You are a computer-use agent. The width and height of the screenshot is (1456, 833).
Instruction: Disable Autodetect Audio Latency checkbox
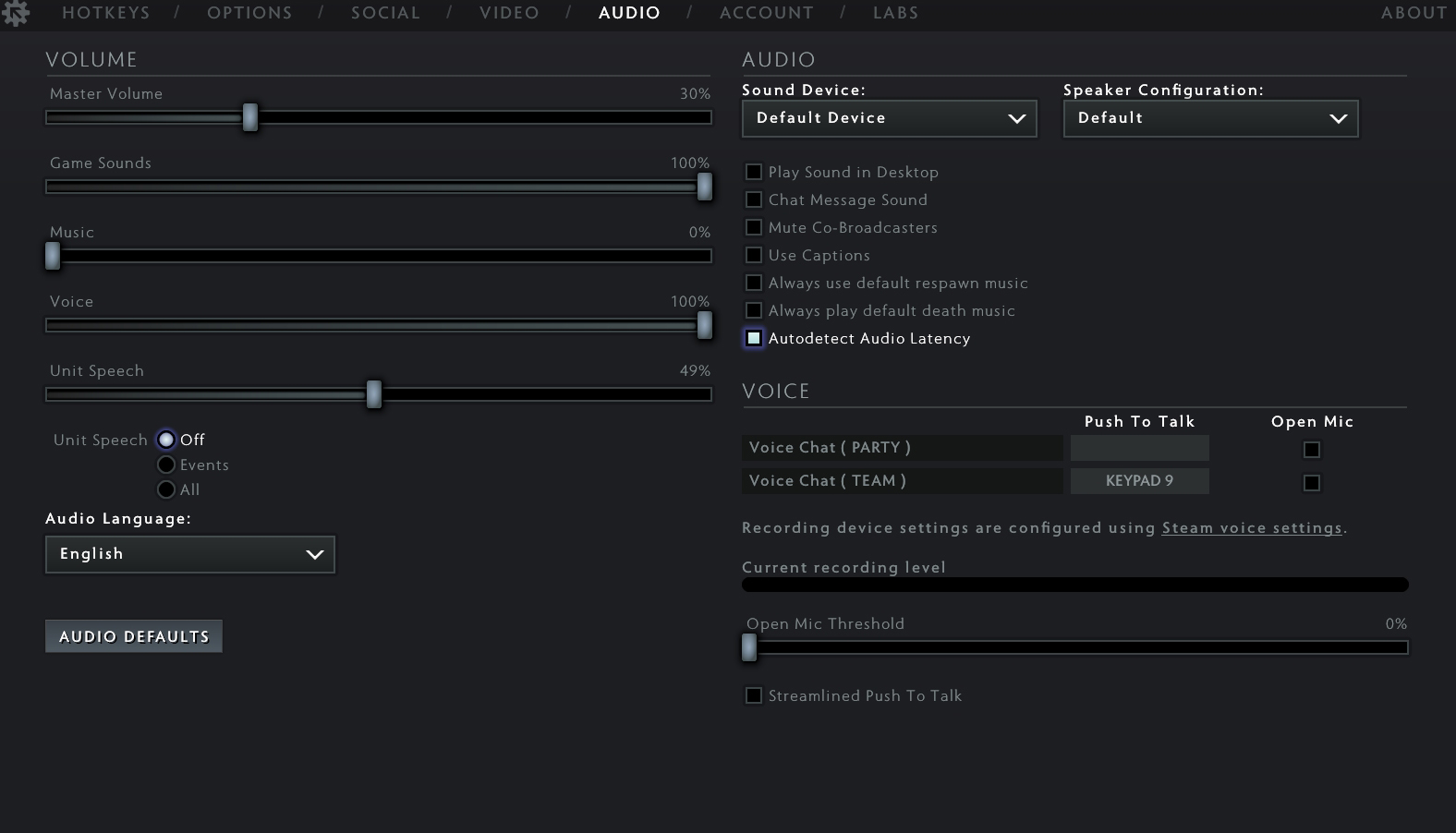coord(754,338)
